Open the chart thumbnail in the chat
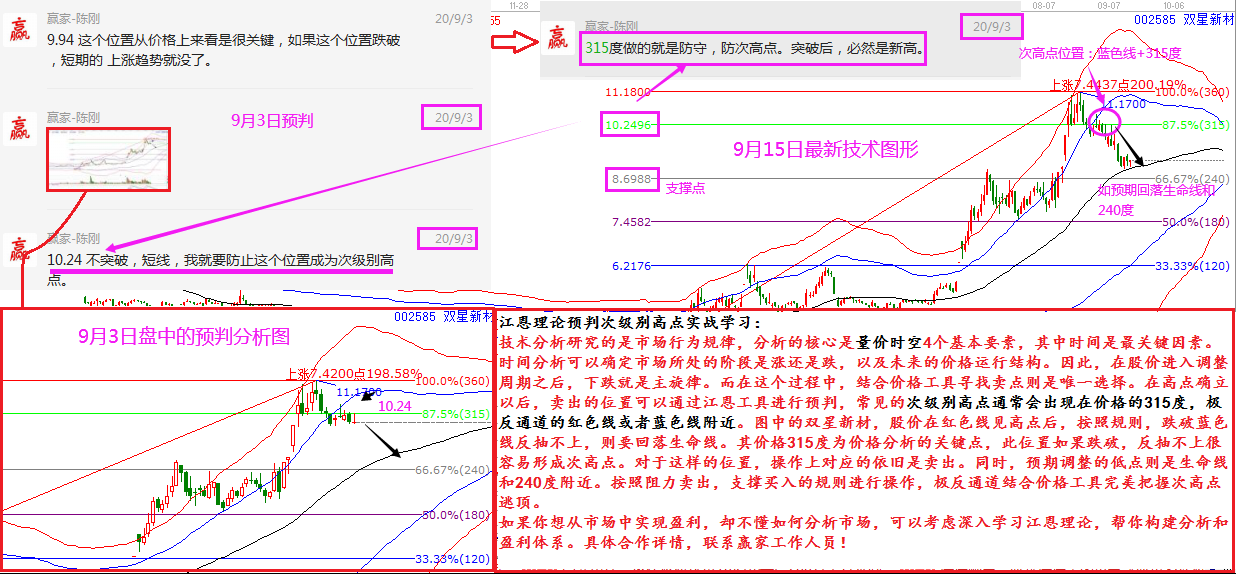Viewport: 1236px width, 574px height. (x=109, y=159)
